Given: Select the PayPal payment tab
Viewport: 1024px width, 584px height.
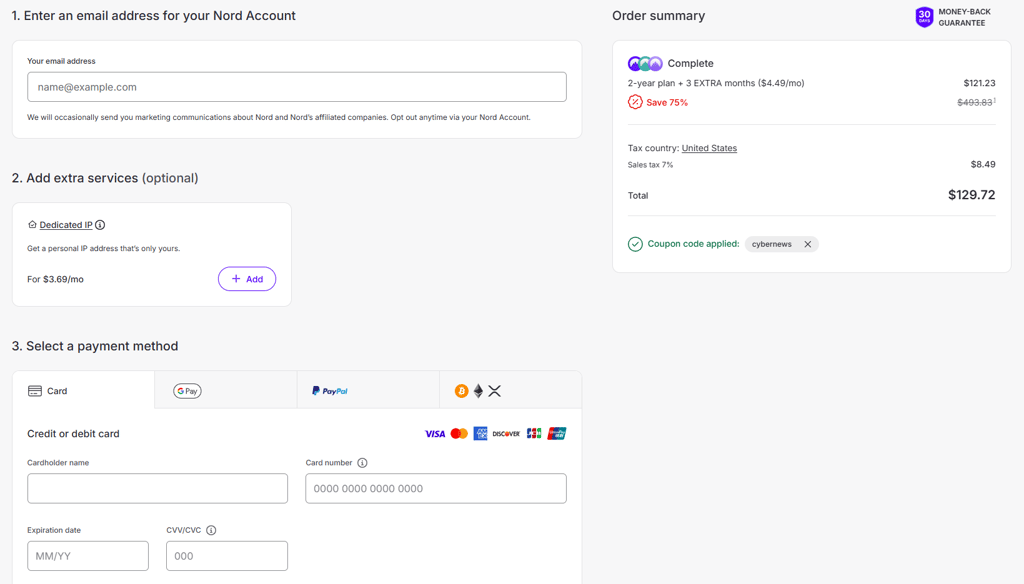Looking at the screenshot, I should (368, 391).
